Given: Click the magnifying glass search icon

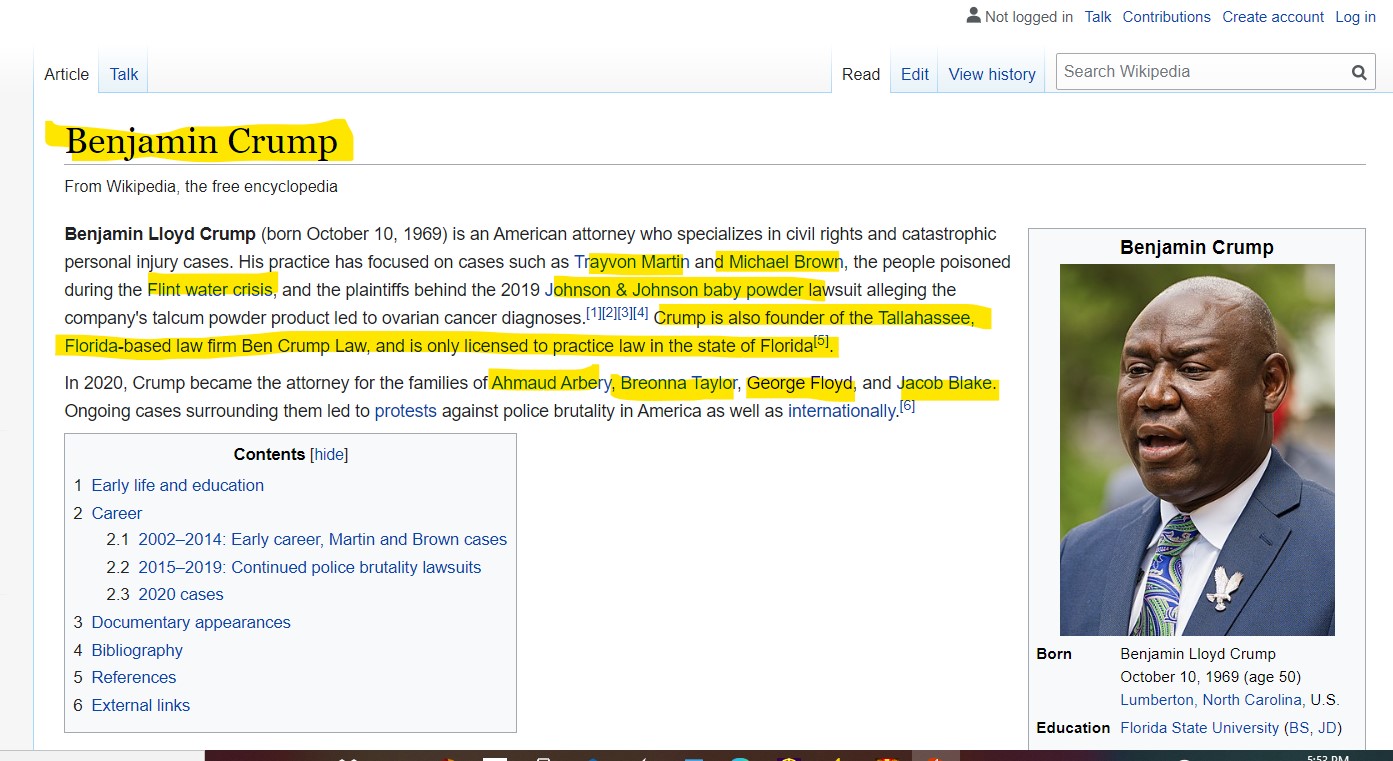Looking at the screenshot, I should pyautogui.click(x=1359, y=72).
